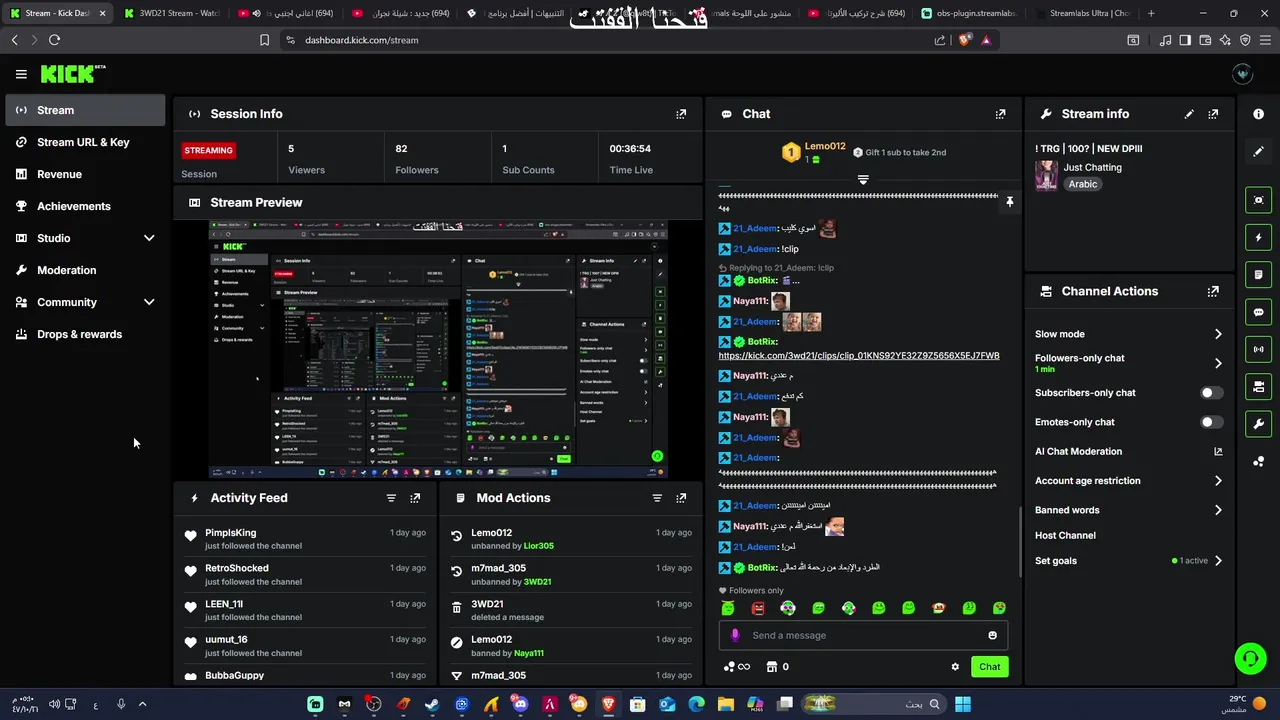Screen dimensions: 1280x720
Task: Click the shop icon below message box
Action: pos(772,667)
